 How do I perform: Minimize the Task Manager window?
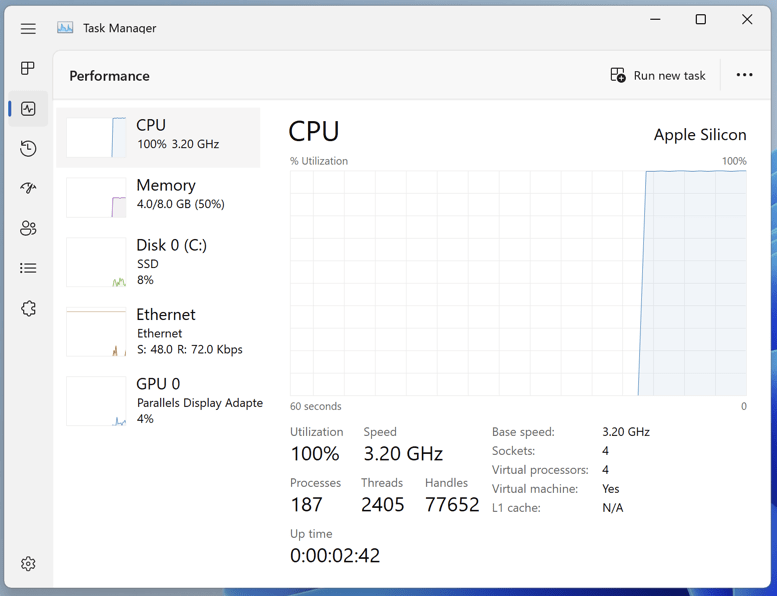[655, 19]
